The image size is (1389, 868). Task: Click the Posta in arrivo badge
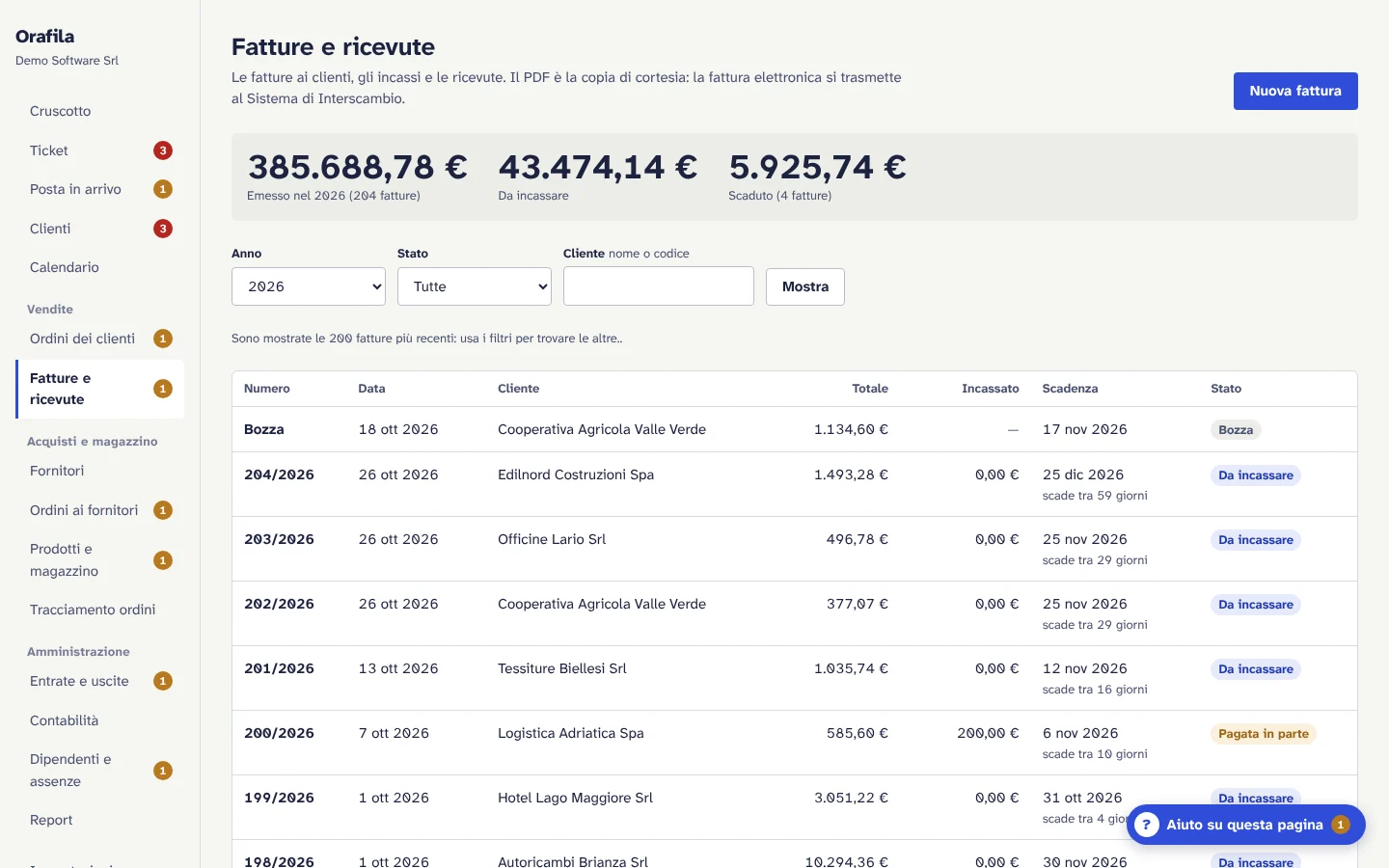pyautogui.click(x=163, y=189)
